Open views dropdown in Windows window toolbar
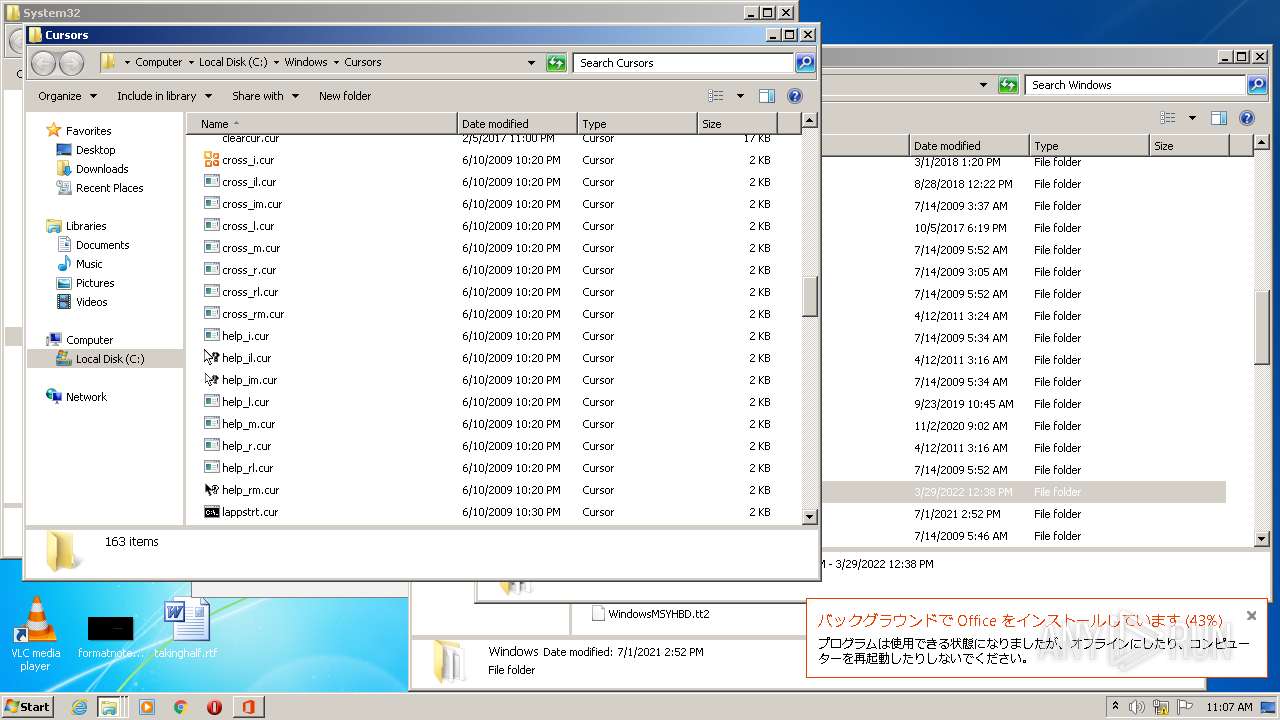Screen dimensions: 1280x720 tap(1192, 118)
